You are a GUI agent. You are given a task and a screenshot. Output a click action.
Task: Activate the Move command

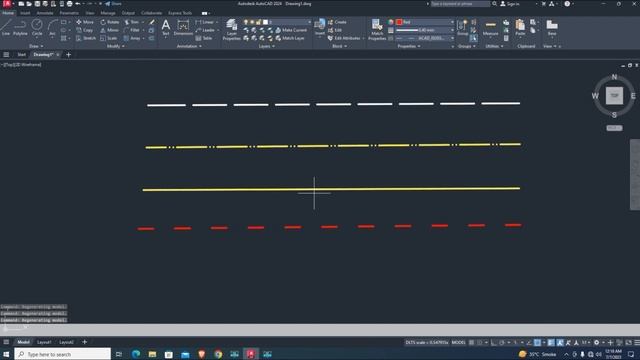tap(85, 22)
